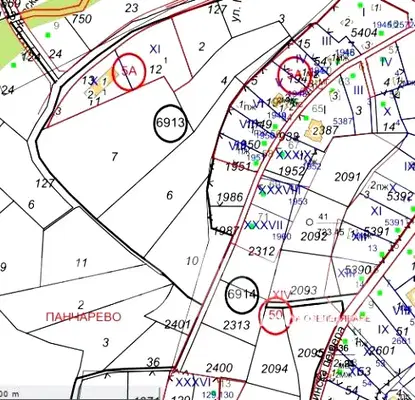The image size is (415, 400).
Task: Select parcel number 2400
Action: (x=219, y=368)
